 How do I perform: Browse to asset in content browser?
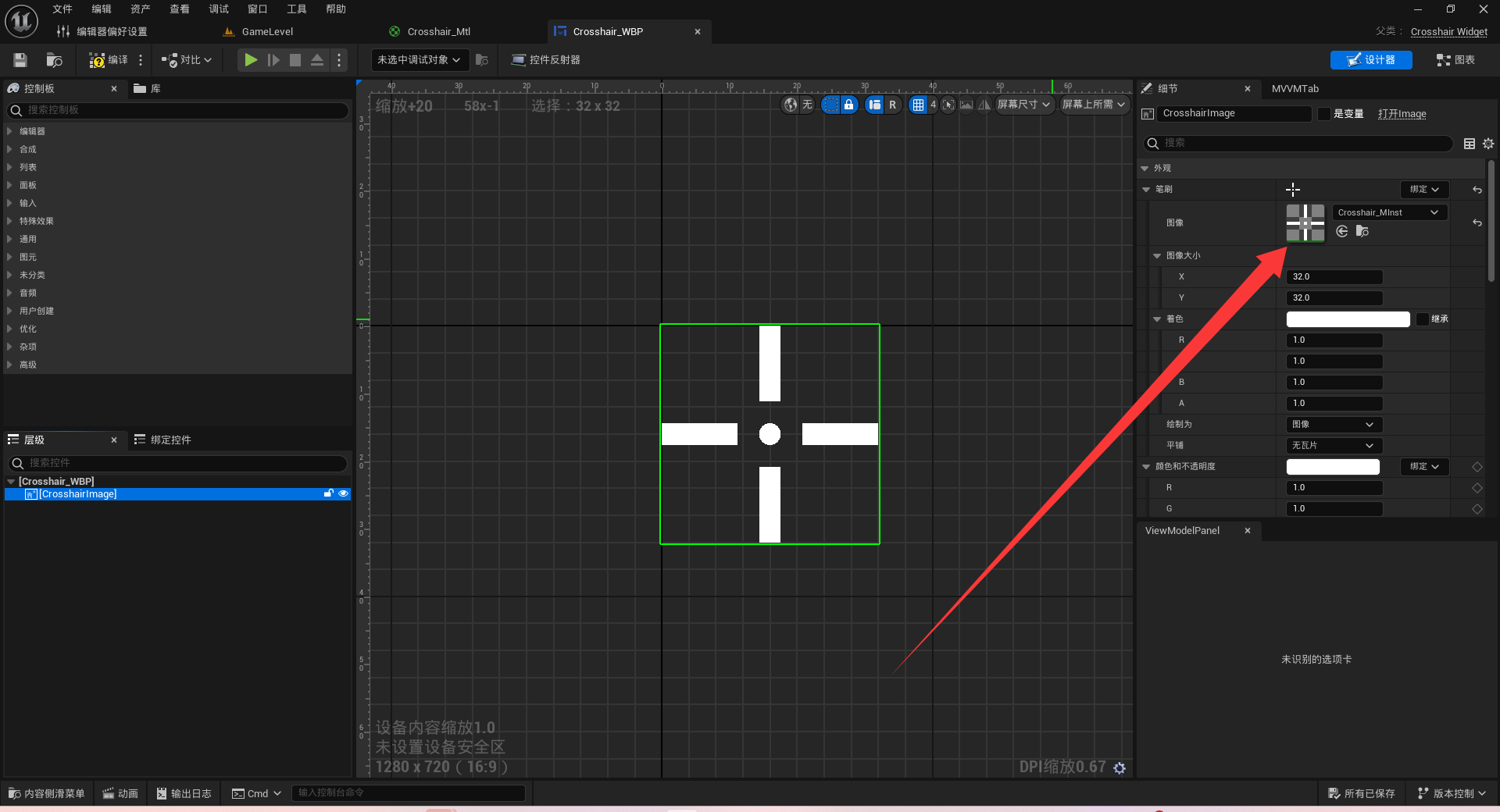coord(54,60)
